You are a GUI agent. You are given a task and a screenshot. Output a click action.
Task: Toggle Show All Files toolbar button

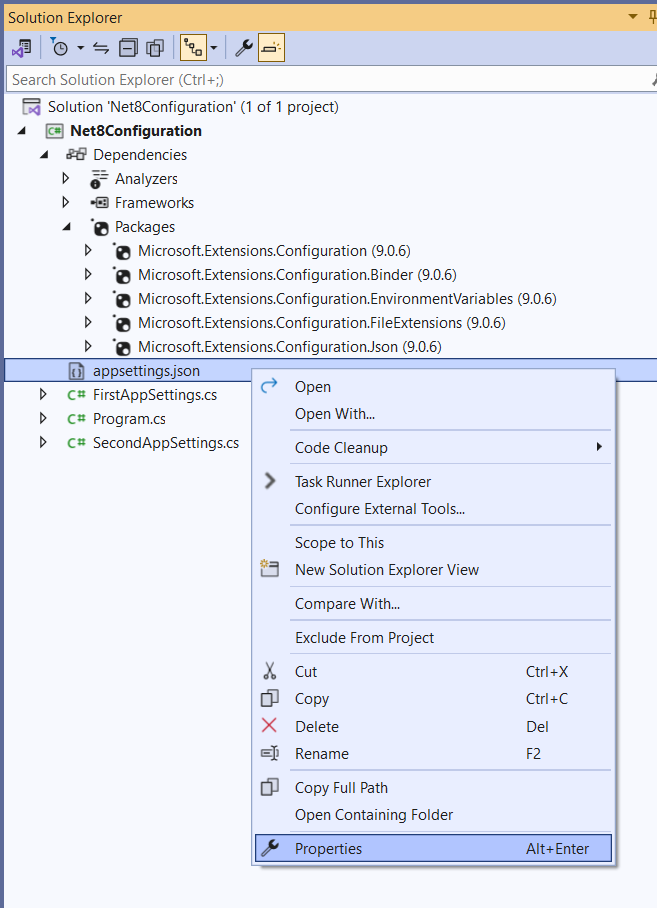tap(155, 48)
